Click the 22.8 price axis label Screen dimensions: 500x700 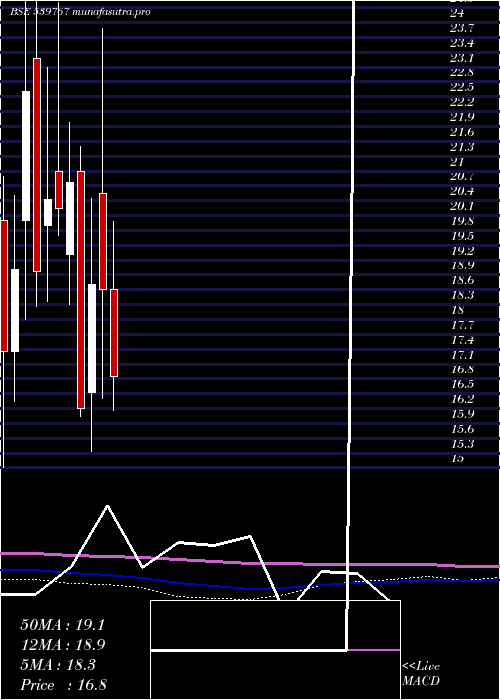[462, 73]
